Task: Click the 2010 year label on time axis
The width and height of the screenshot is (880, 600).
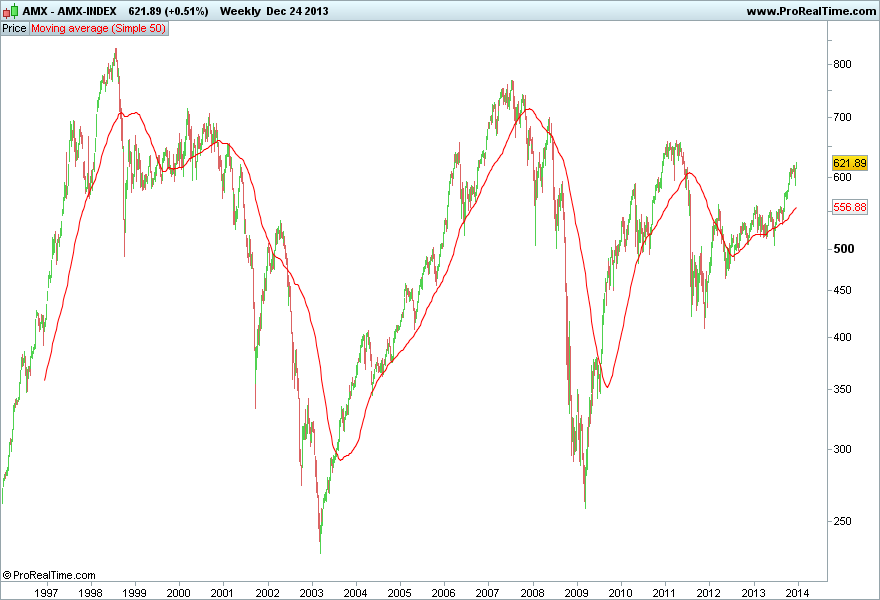Action: point(620,593)
